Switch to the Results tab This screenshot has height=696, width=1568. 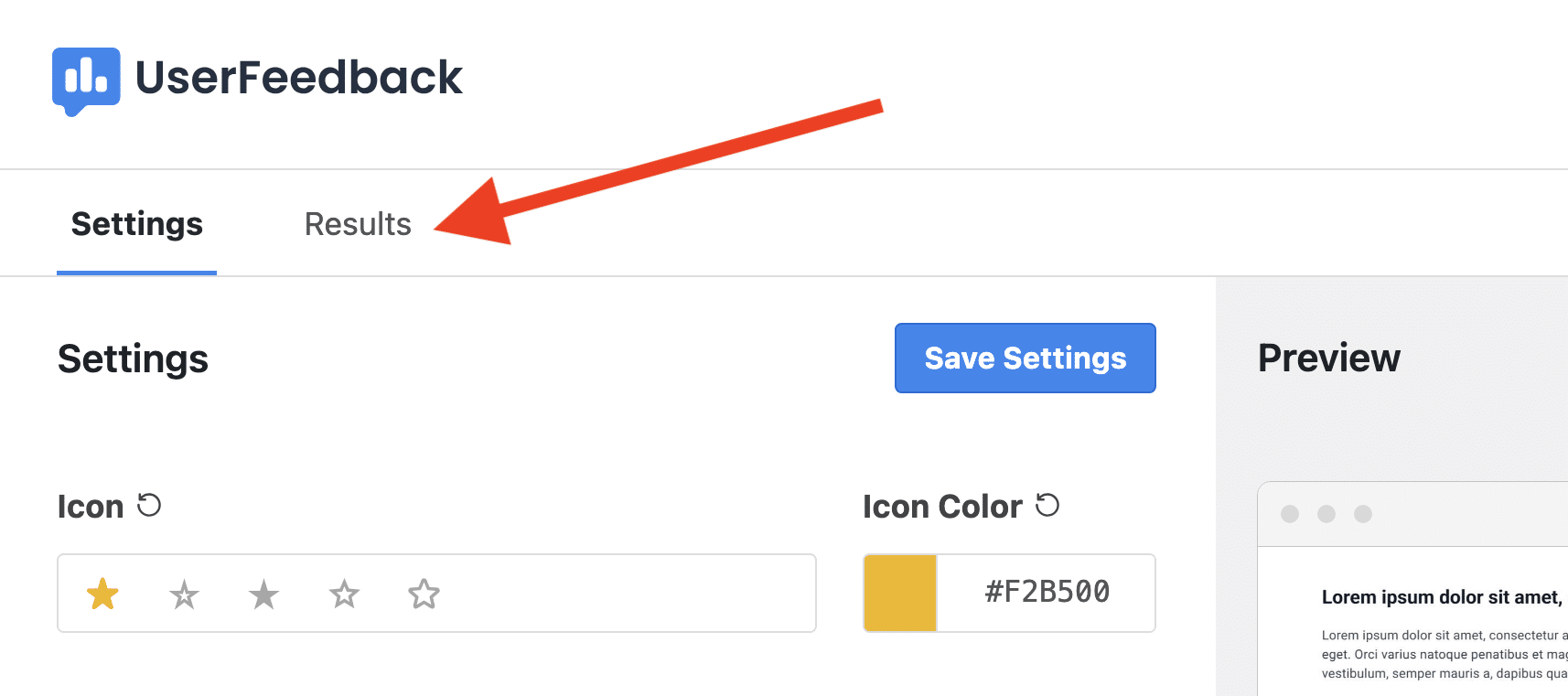[358, 224]
